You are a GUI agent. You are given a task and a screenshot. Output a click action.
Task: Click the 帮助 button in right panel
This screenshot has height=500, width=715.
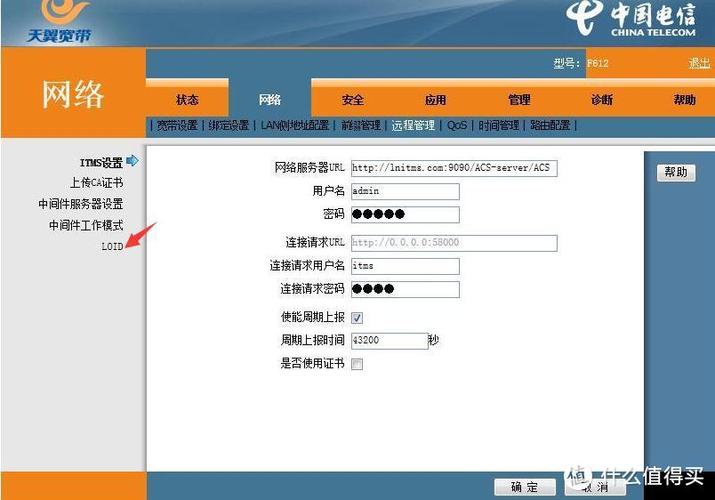tap(676, 172)
